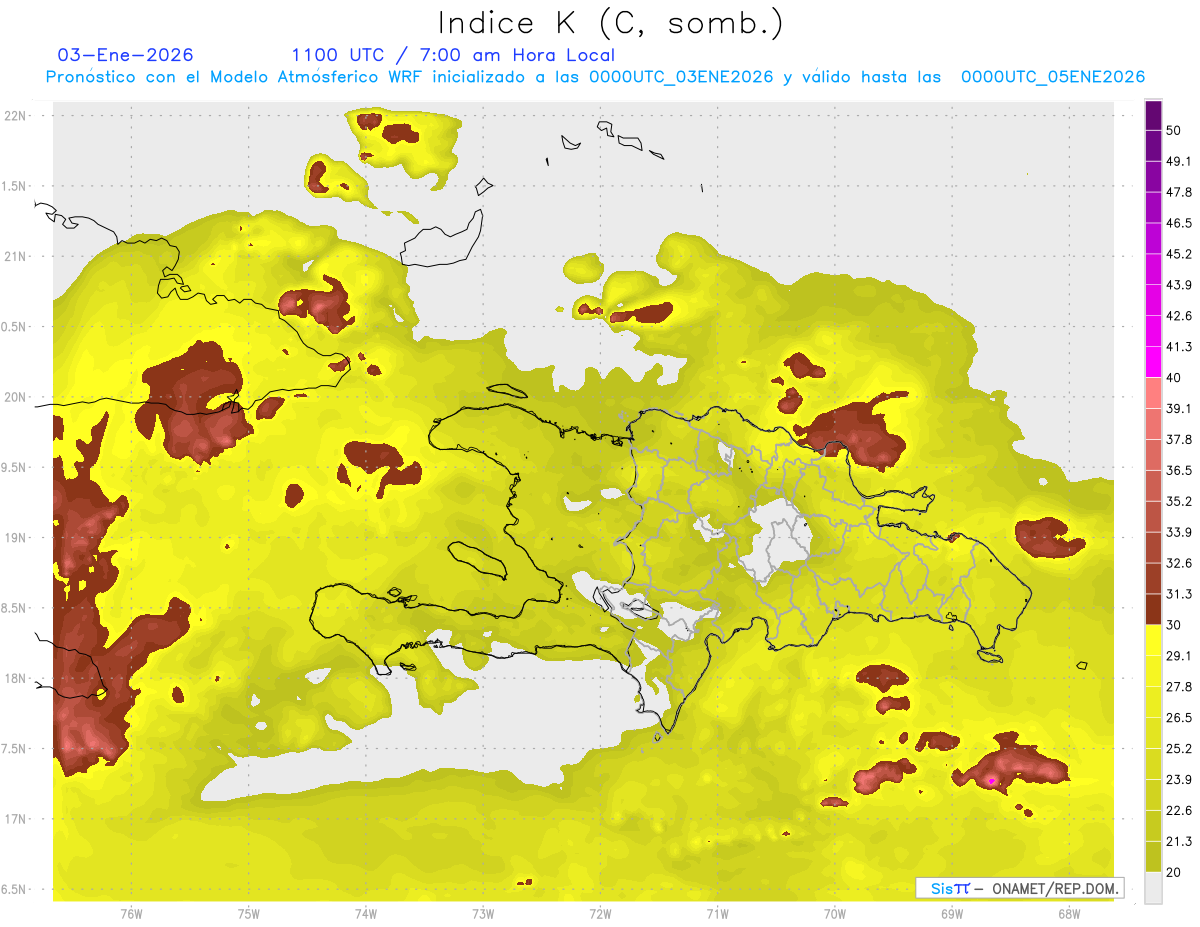Screen dimensions: 1200x927
Task: Click the "68W" longitude label
Action: click(x=1069, y=913)
